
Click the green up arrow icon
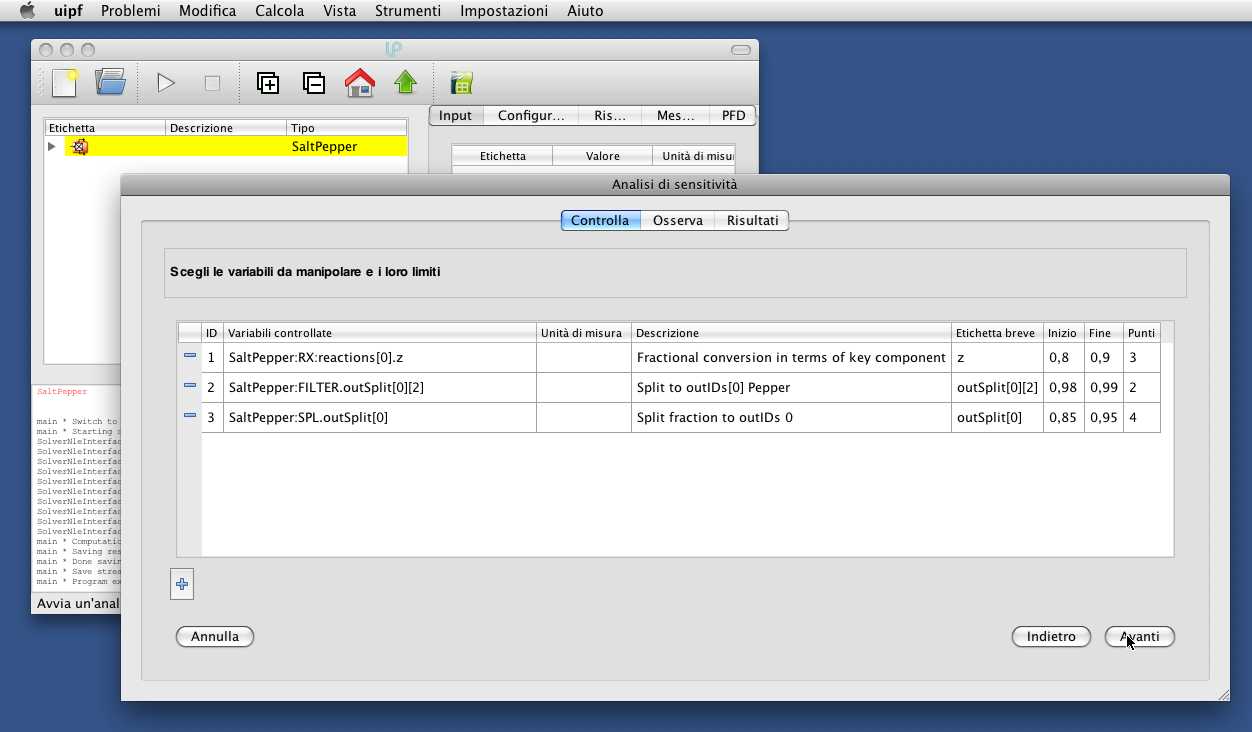click(x=405, y=83)
